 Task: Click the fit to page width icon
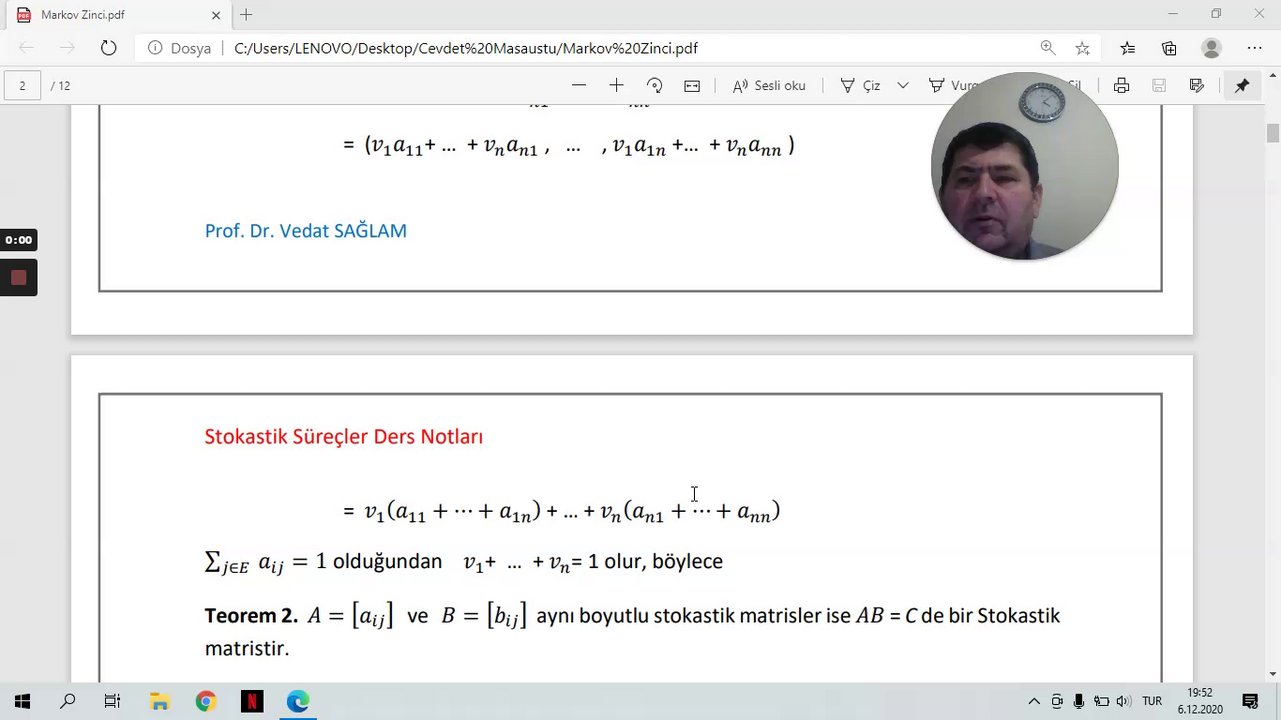[x=692, y=86]
